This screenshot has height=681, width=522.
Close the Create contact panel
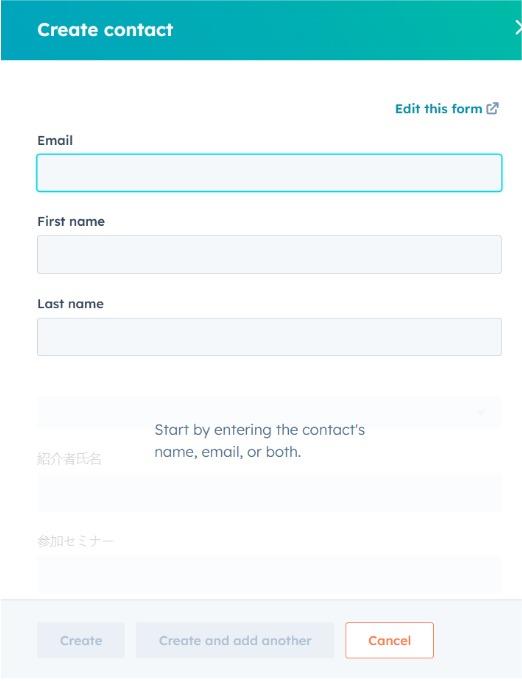(518, 28)
